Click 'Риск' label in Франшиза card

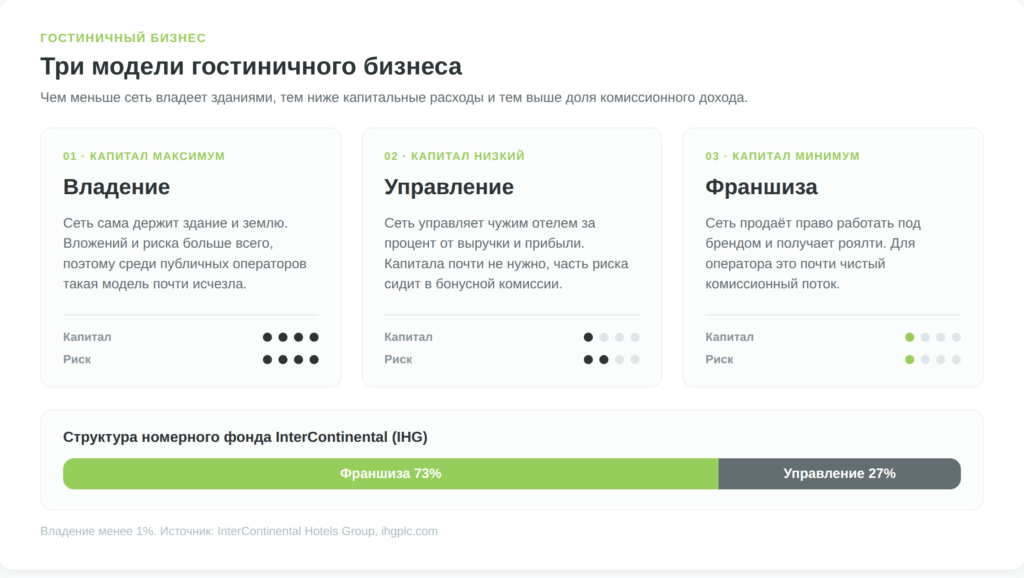coord(719,359)
